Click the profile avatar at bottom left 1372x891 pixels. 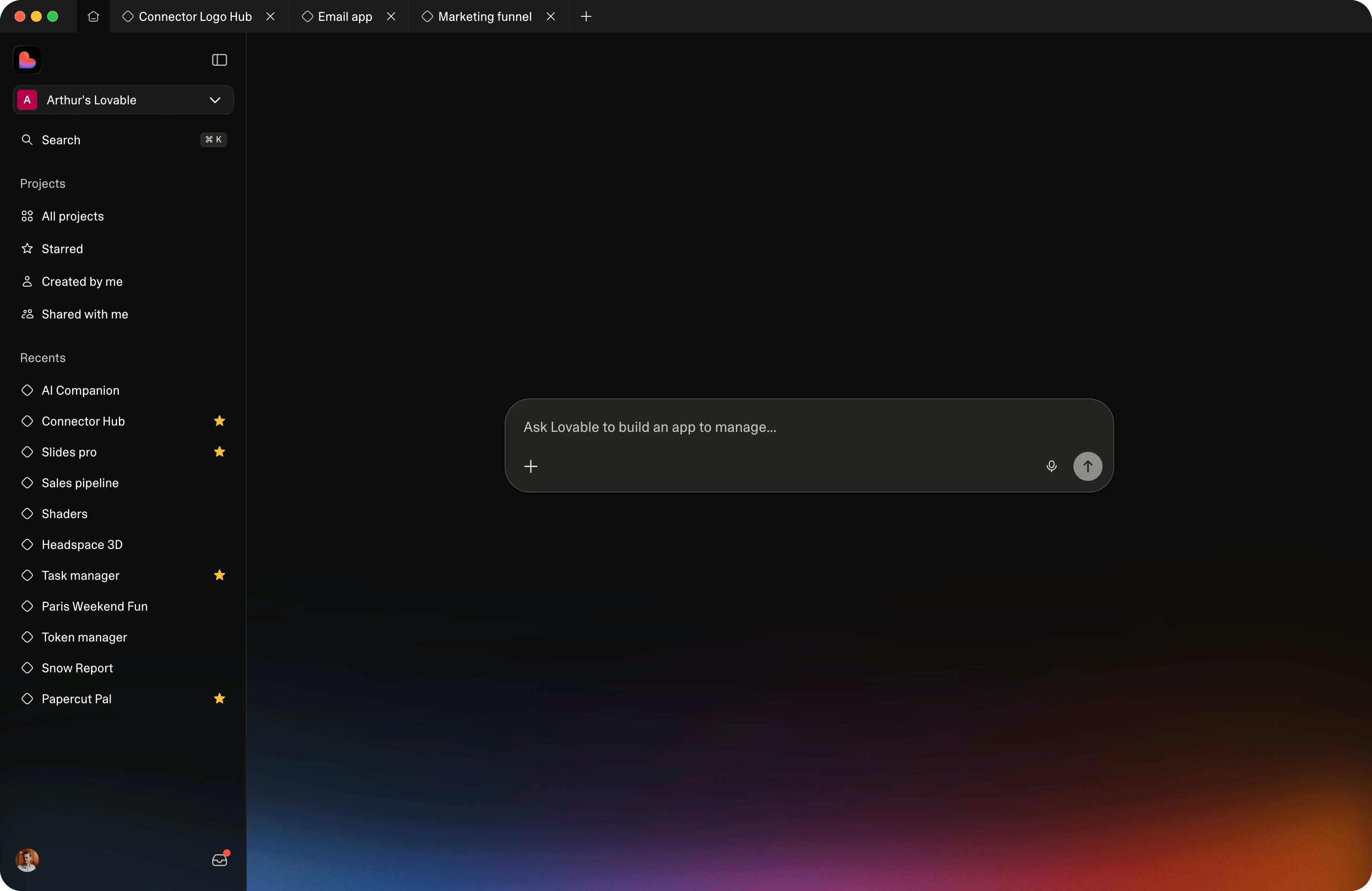[26, 861]
